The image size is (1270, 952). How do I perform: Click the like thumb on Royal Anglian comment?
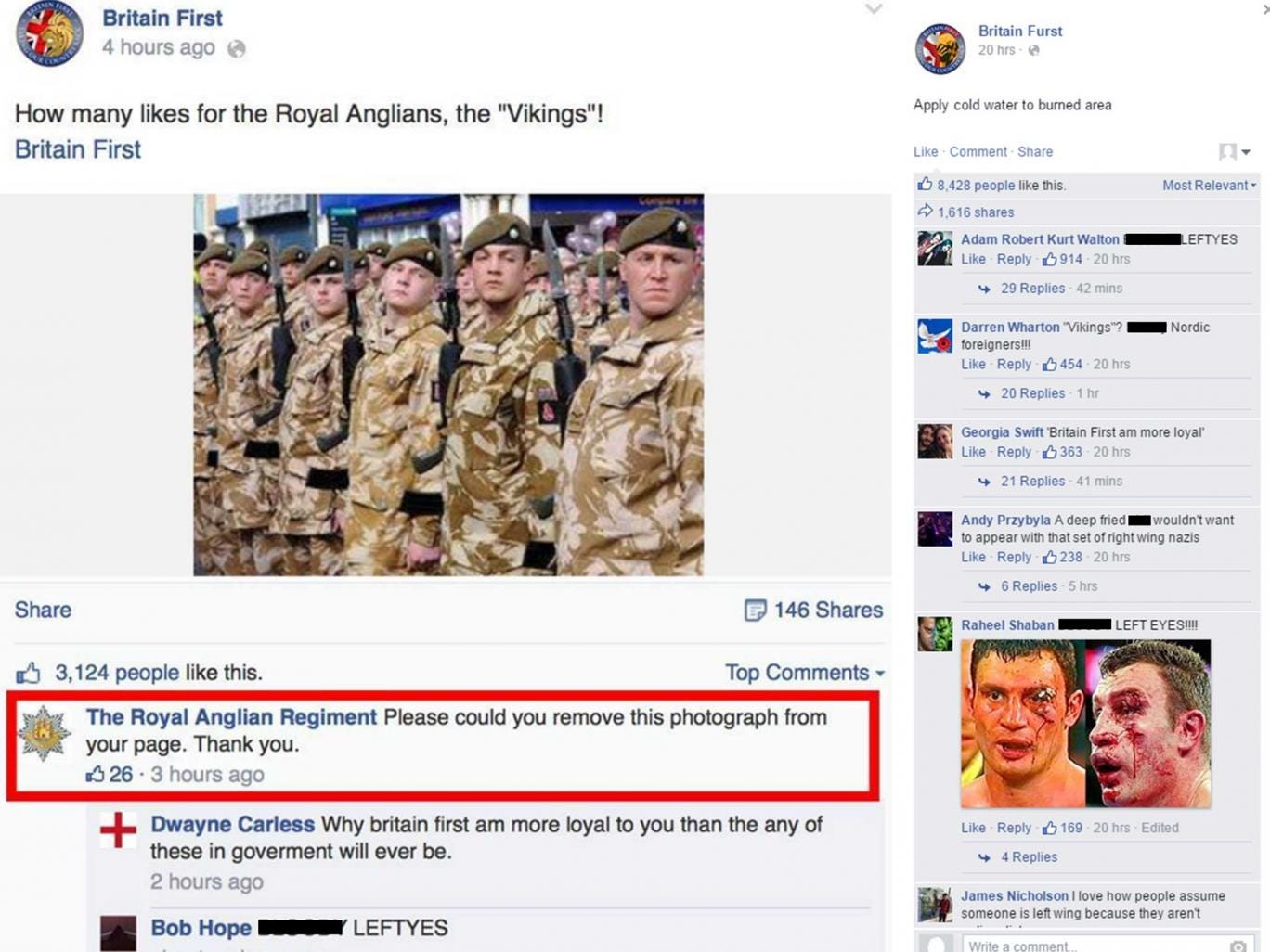coord(95,774)
